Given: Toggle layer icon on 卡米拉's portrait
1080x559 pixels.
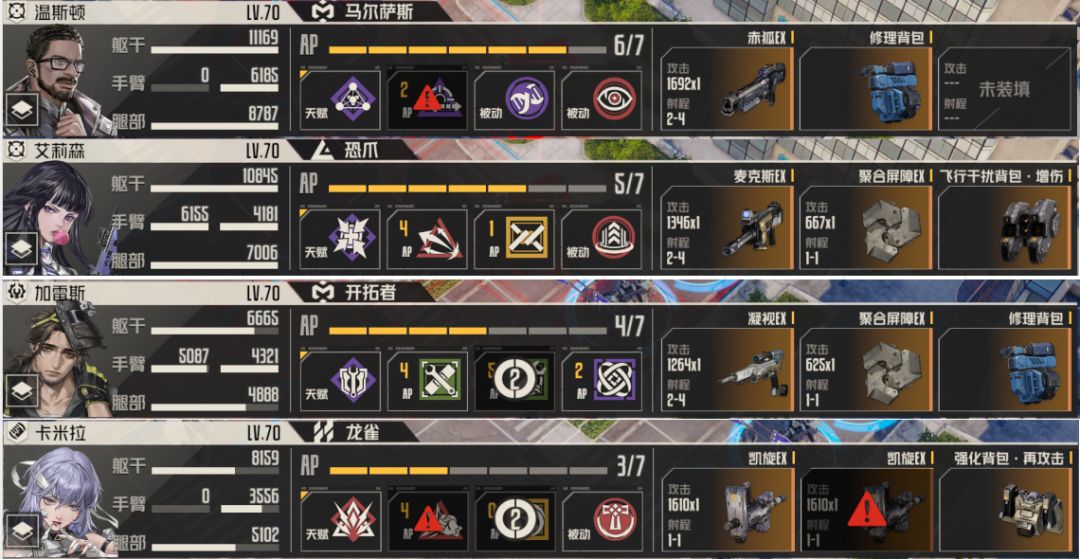Looking at the screenshot, I should 22,532.
